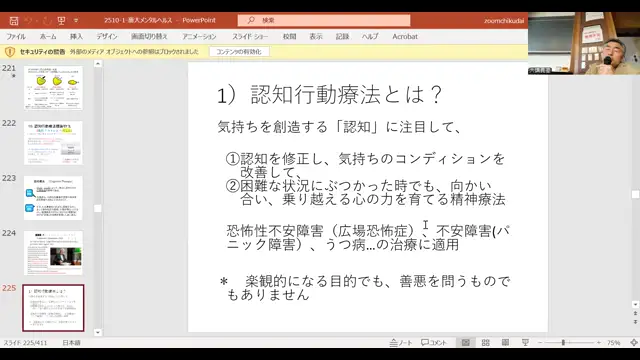
Task: Select slide 222 thumbnail
Action: 53,143
